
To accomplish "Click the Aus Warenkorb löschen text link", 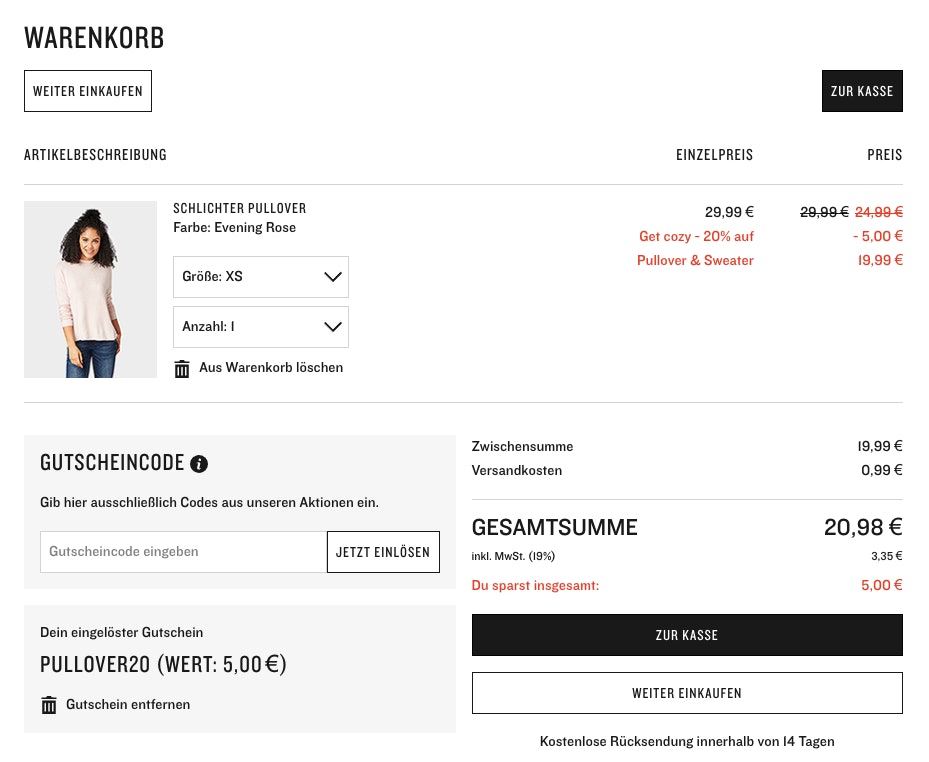I will (x=271, y=368).
